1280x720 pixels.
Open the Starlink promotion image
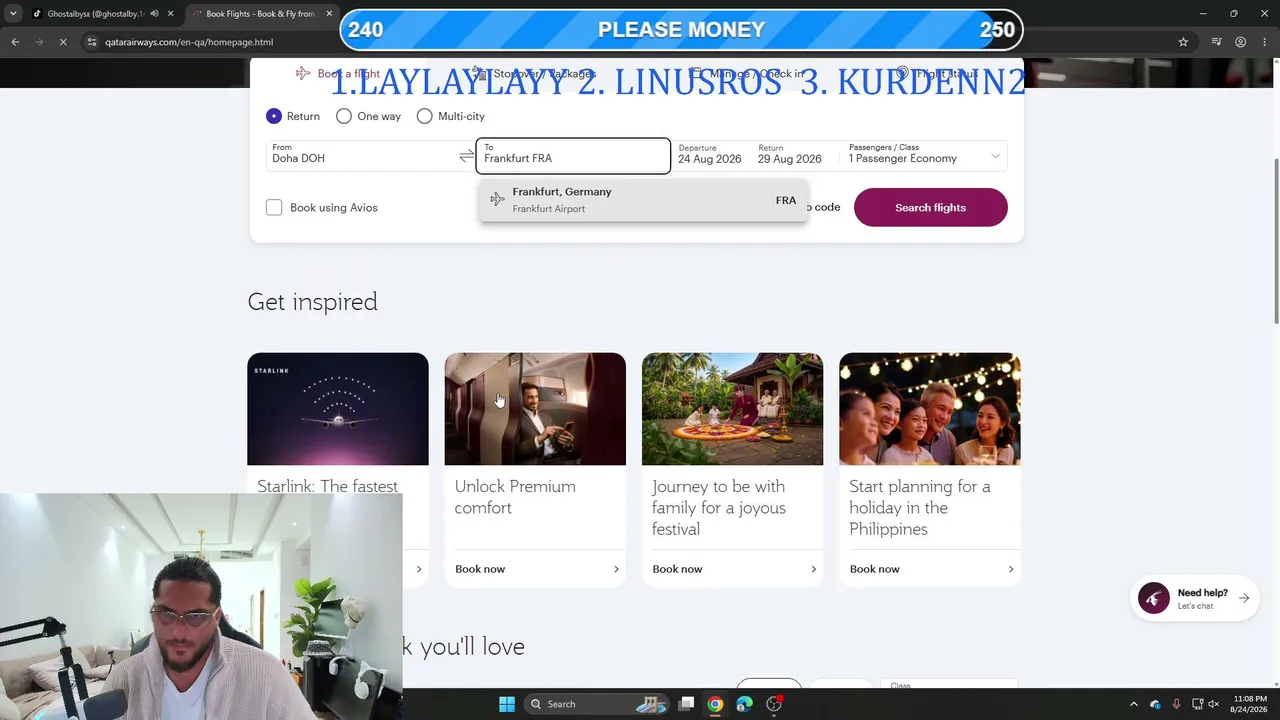pos(338,409)
